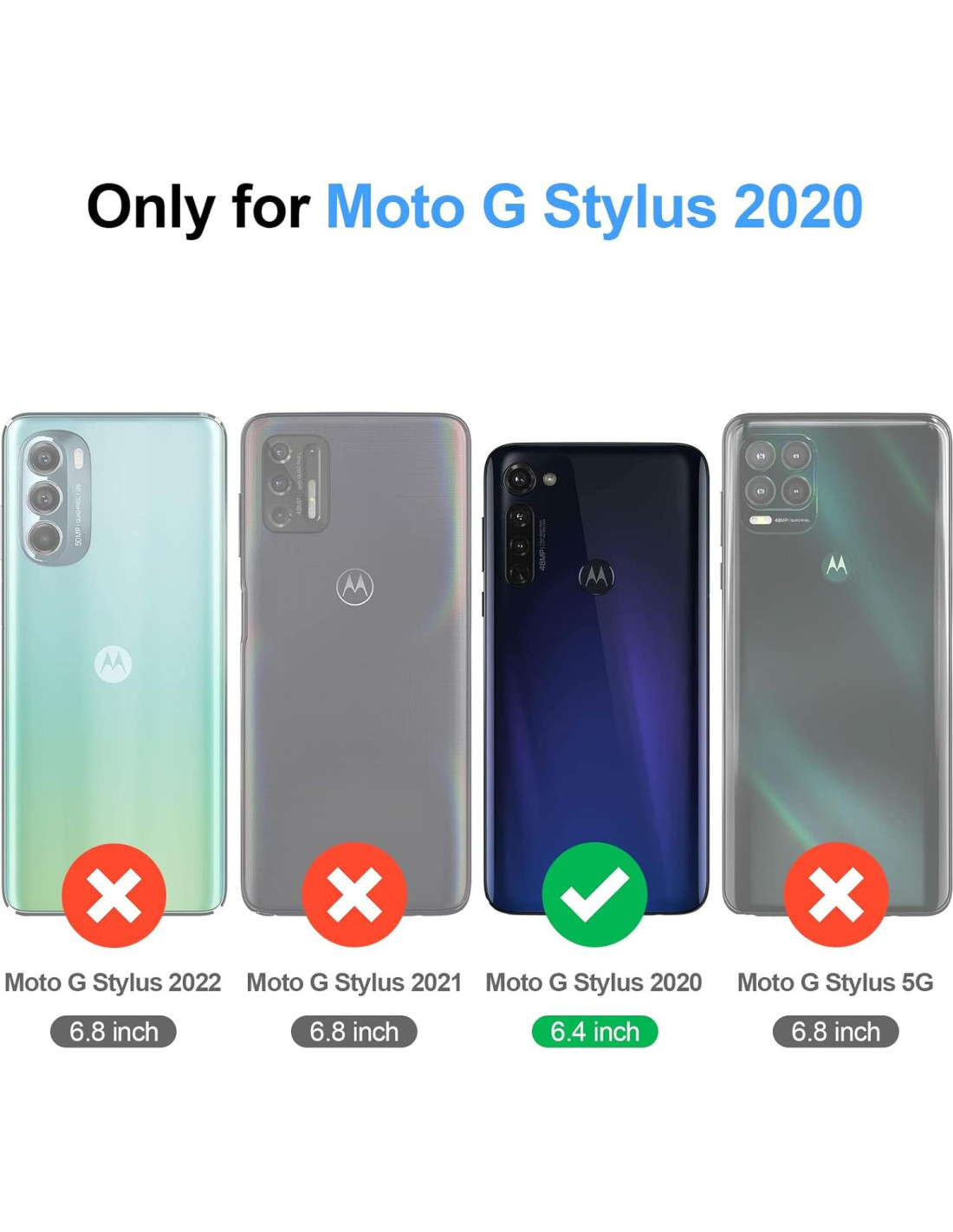Click the red X under Moto G Stylus 2022
Image resolution: width=953 pixels, height=1232 pixels.
[x=113, y=894]
